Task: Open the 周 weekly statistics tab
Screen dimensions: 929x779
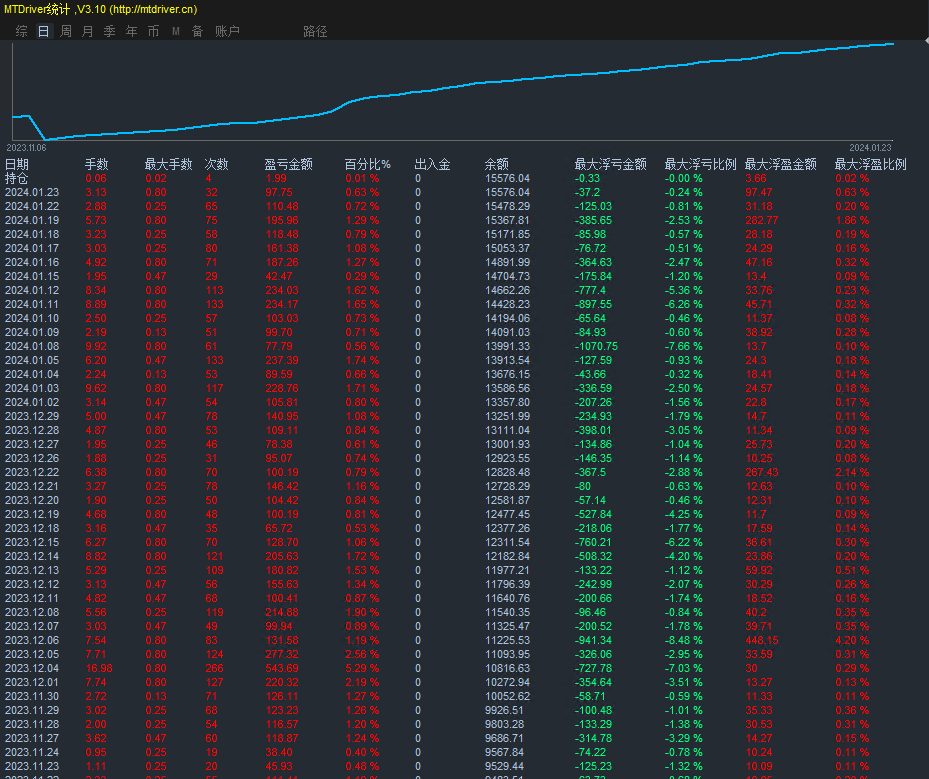Action: click(x=65, y=31)
